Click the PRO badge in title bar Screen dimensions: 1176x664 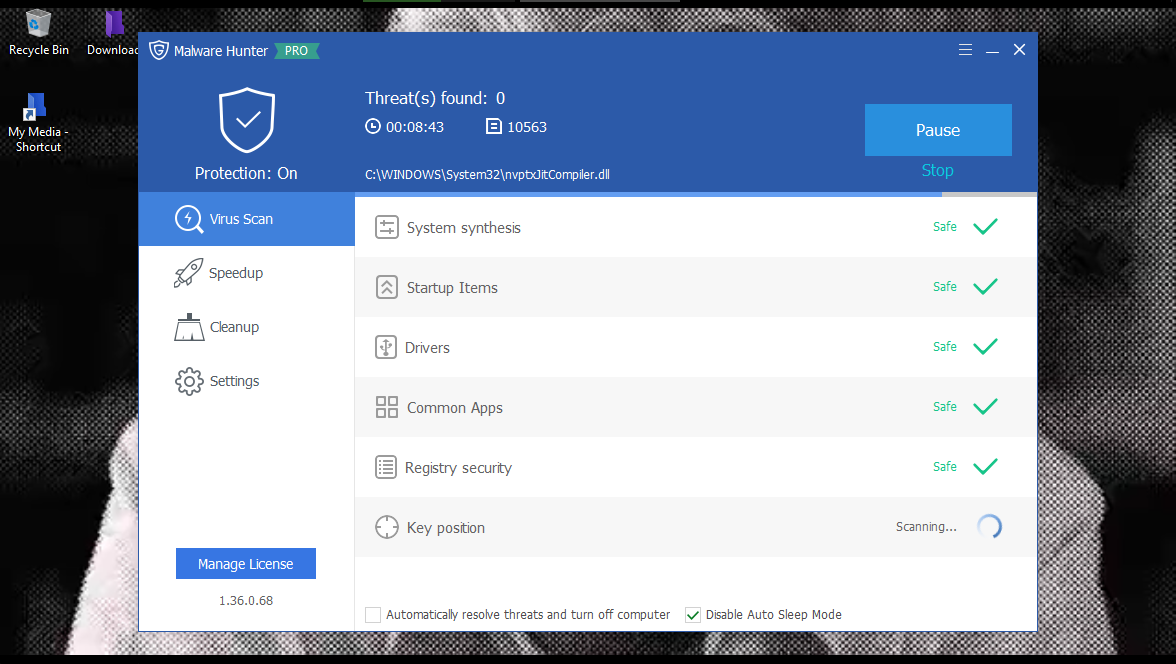click(297, 50)
